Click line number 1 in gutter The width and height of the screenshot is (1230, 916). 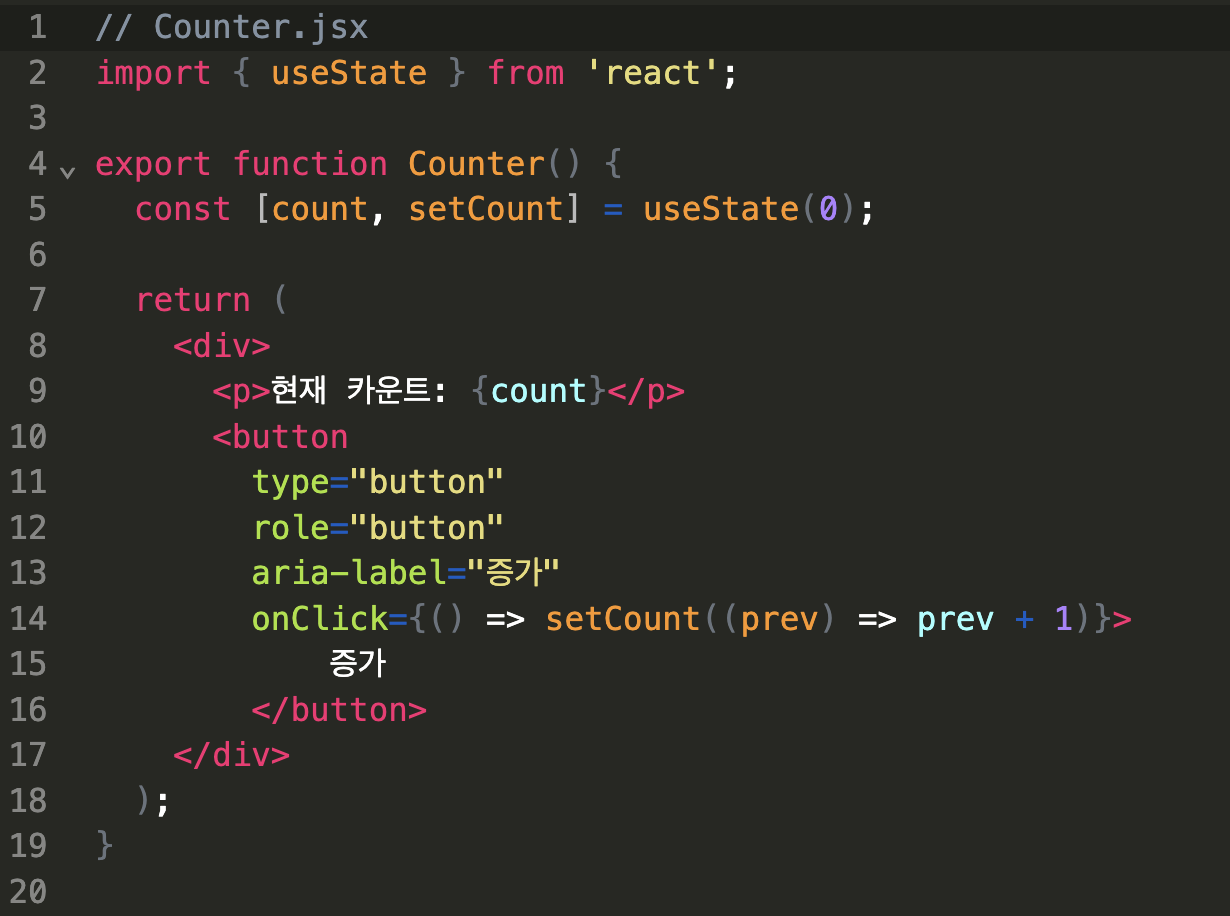[37, 27]
